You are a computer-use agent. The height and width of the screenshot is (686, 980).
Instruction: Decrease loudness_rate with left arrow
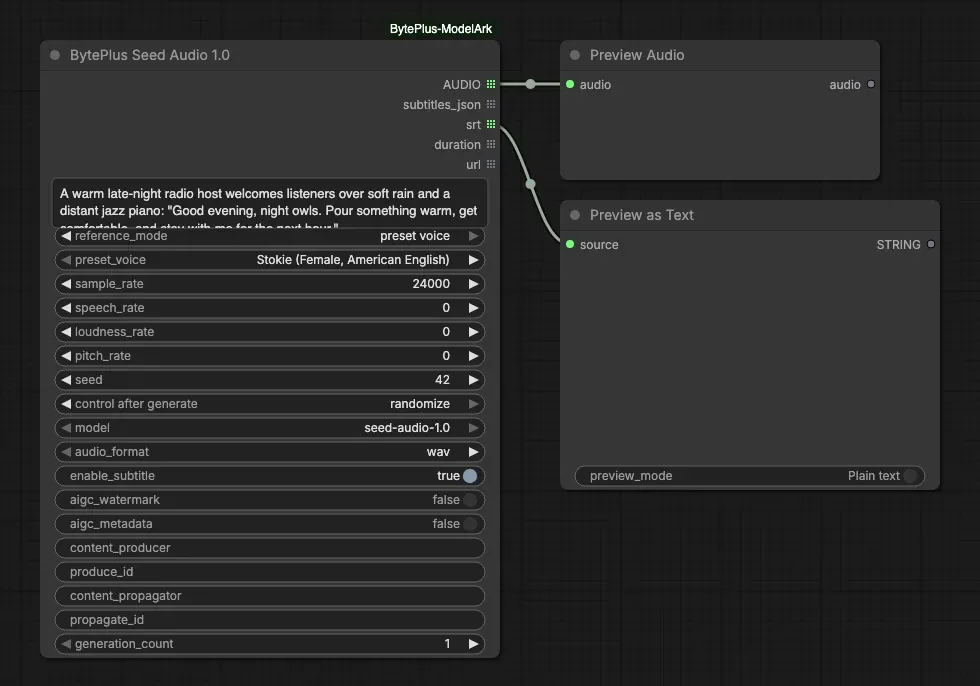pos(66,332)
